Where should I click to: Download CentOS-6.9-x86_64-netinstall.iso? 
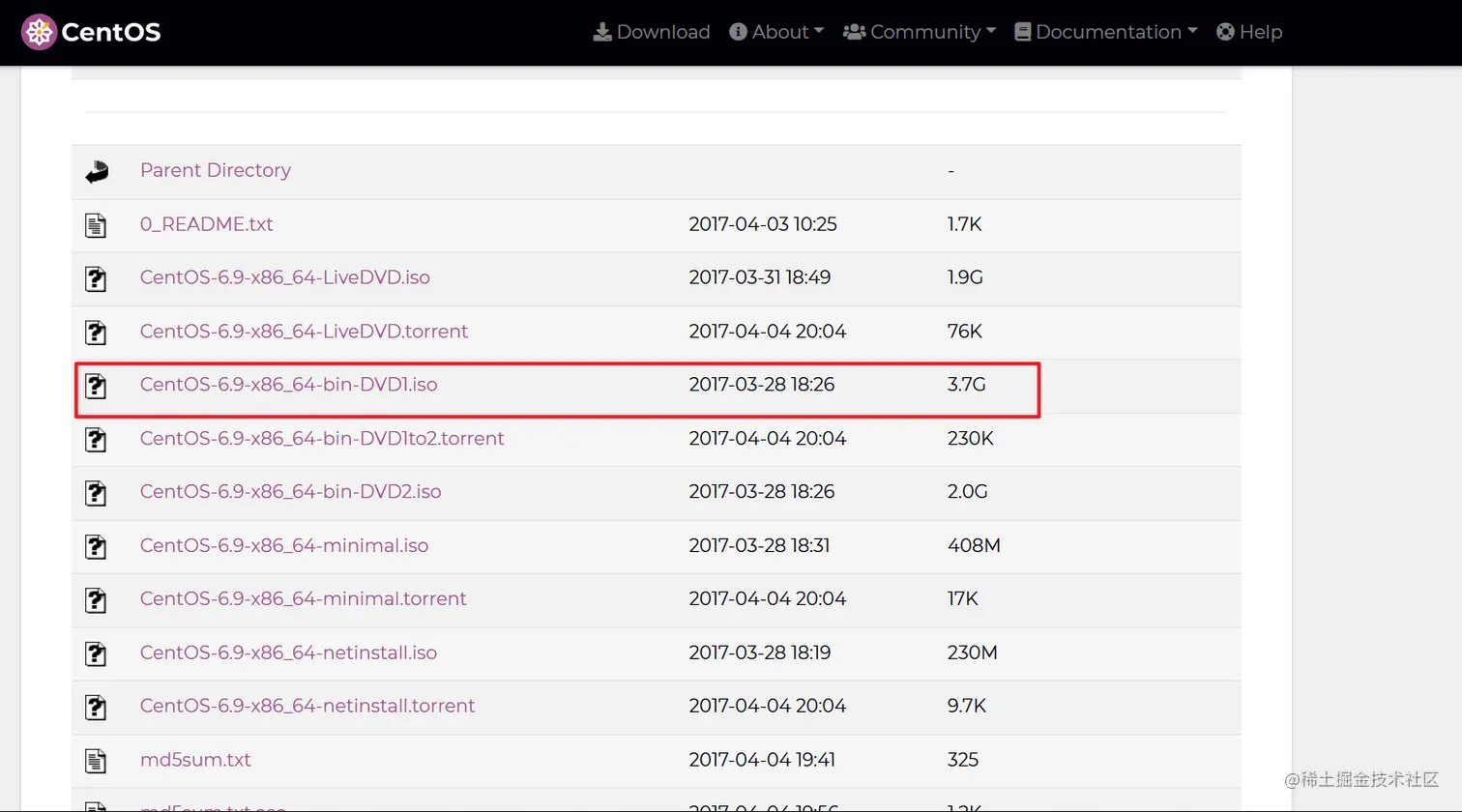[288, 653]
